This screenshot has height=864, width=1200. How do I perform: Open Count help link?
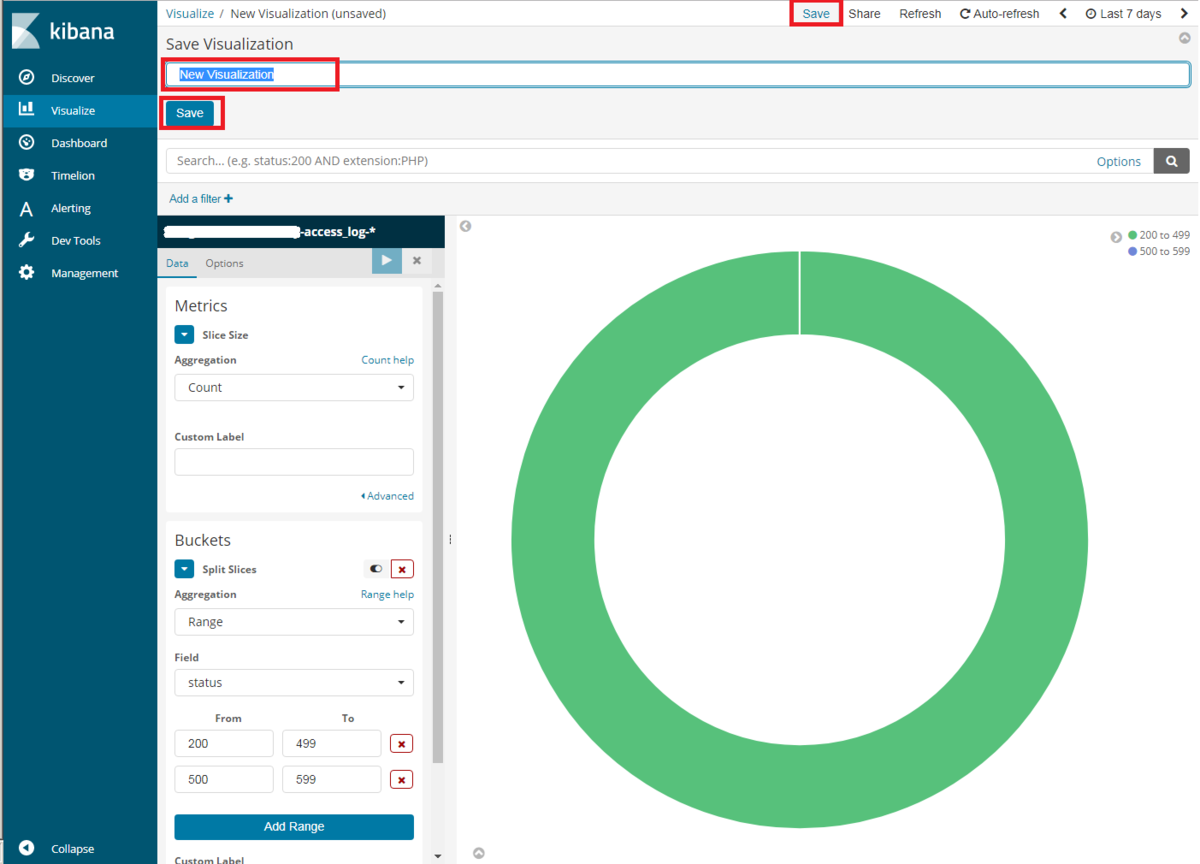(x=387, y=360)
